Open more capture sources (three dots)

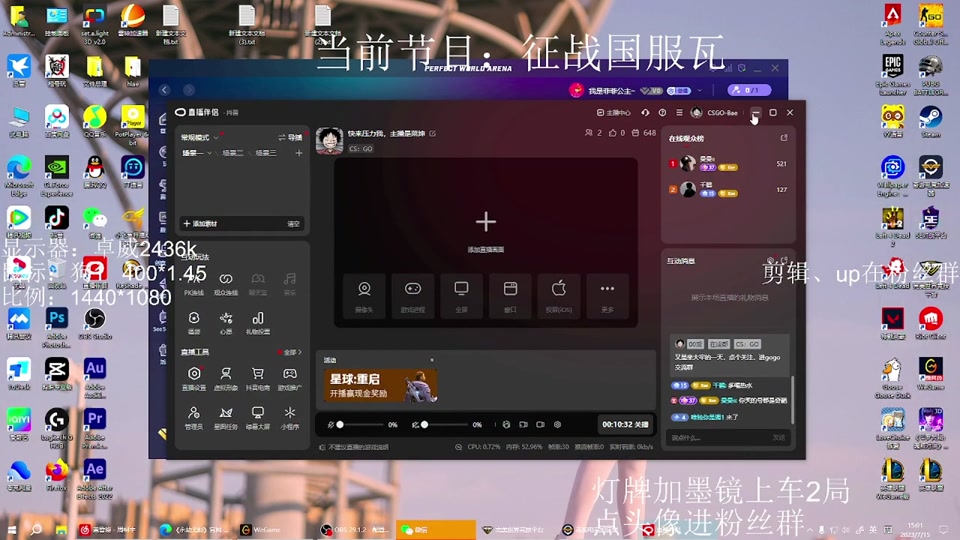(x=607, y=296)
